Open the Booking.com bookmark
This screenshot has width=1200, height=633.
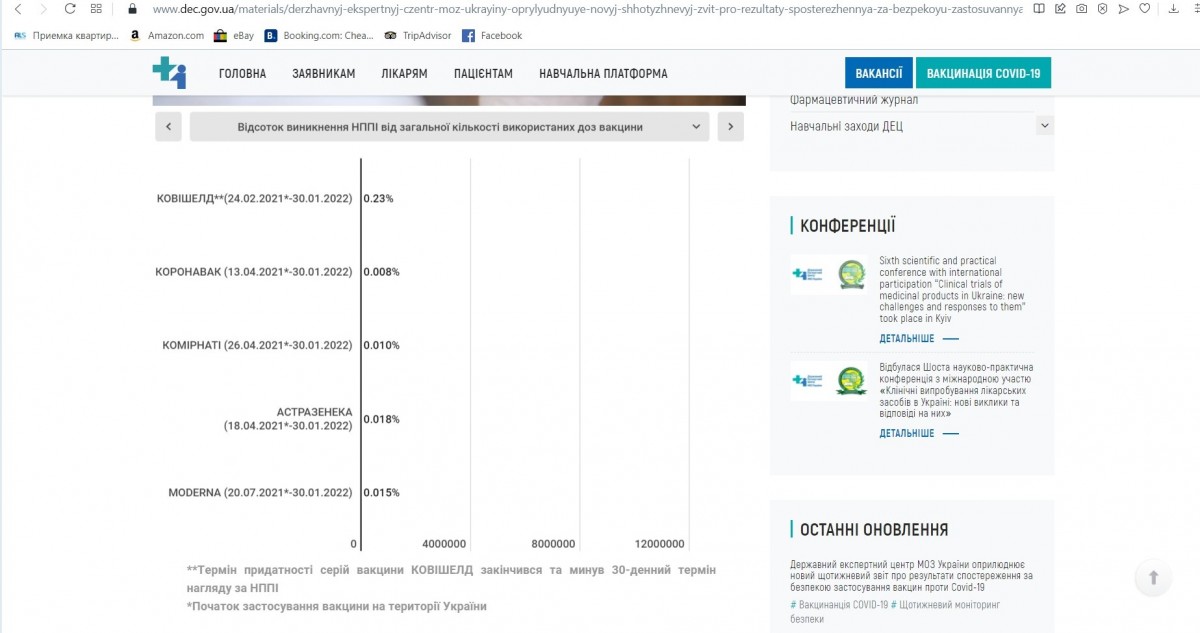319,36
